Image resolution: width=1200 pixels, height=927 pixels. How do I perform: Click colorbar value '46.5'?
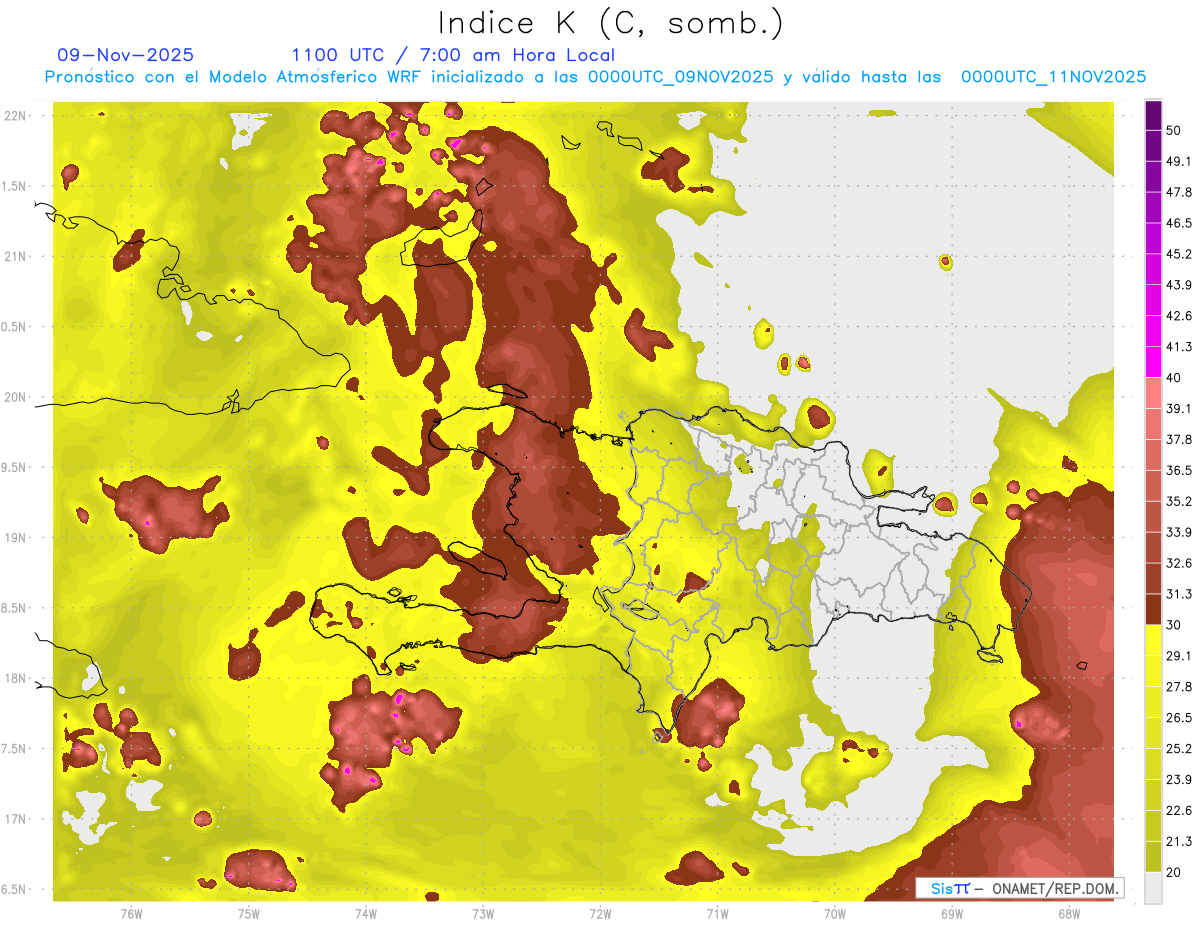(x=1179, y=223)
